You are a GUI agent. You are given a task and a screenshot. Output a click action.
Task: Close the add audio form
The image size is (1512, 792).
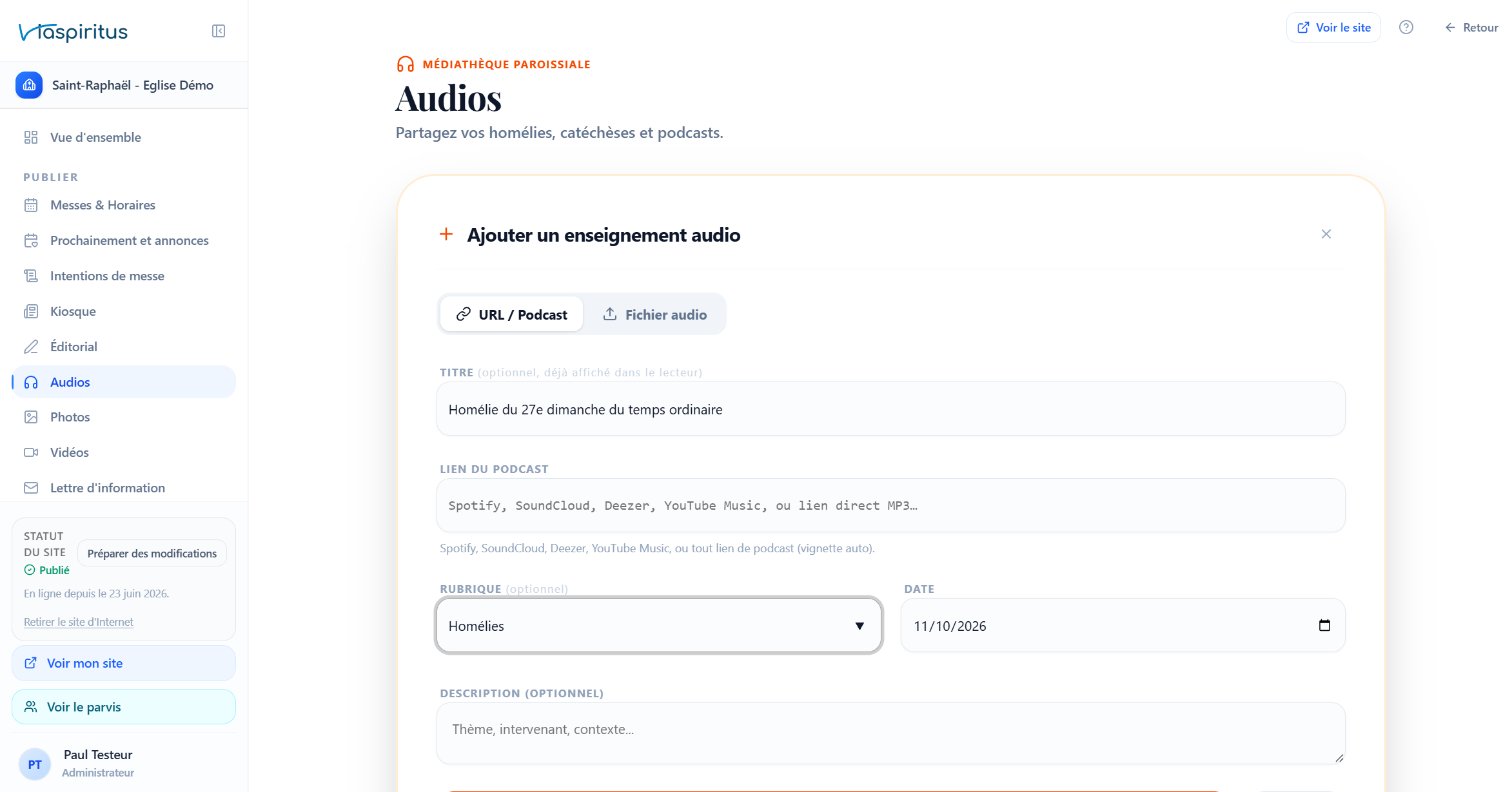1326,234
